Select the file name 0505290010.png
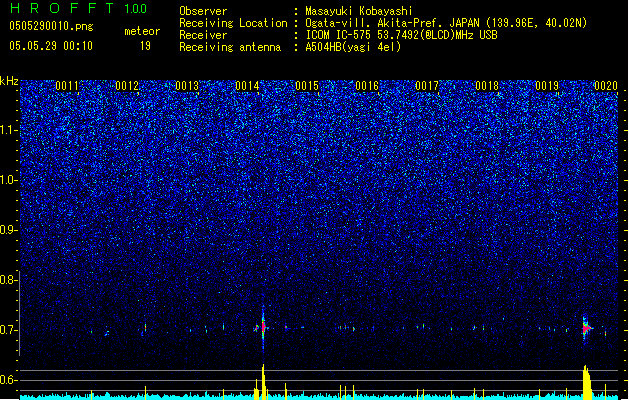This screenshot has height=400, width=629. pyautogui.click(x=51, y=26)
